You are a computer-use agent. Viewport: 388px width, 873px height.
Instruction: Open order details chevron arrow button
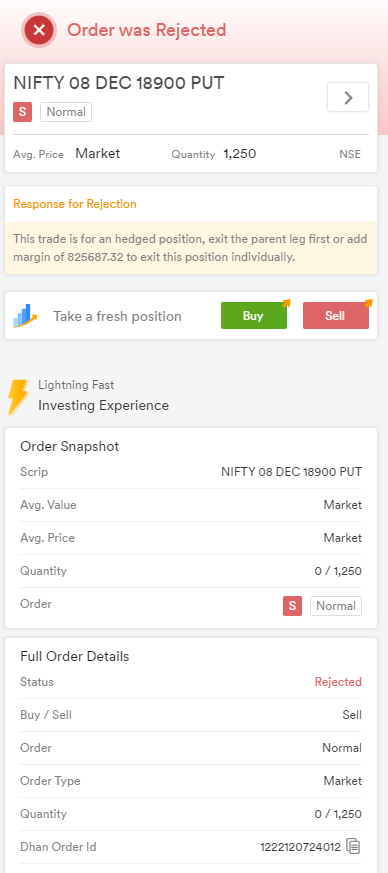coord(348,97)
